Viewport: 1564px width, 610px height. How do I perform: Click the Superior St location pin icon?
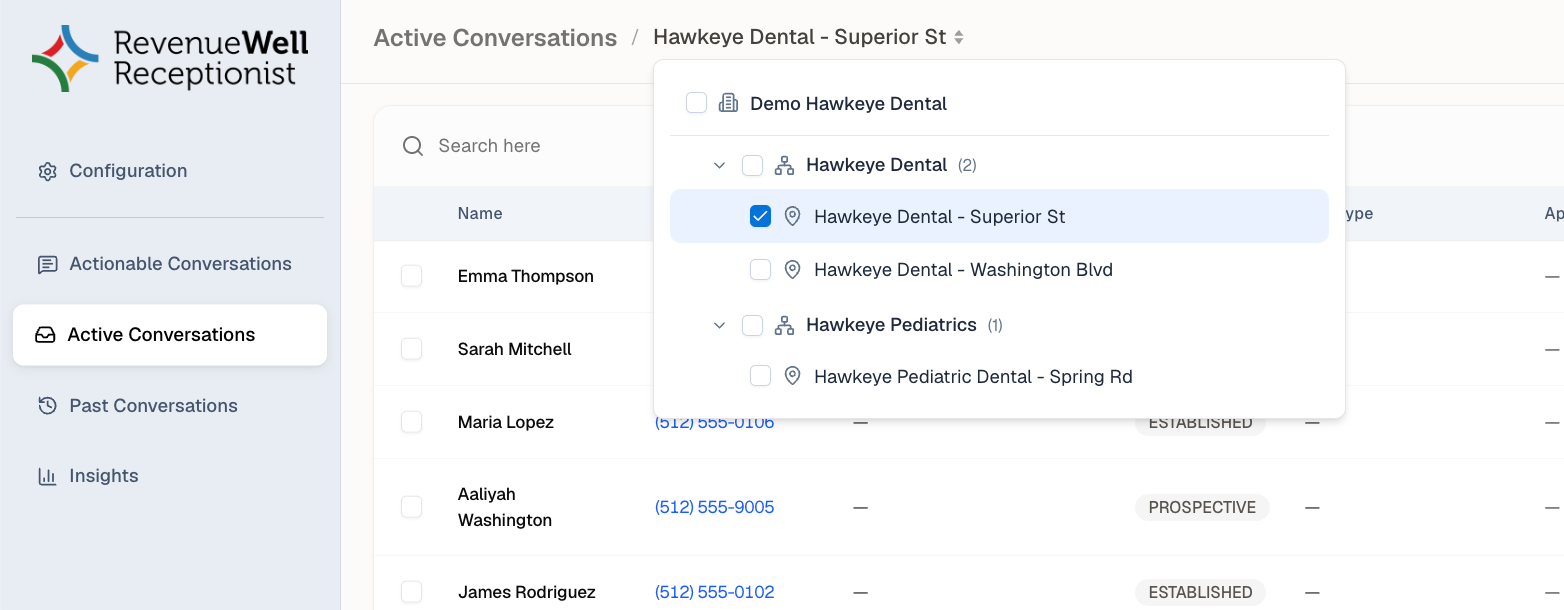(792, 216)
